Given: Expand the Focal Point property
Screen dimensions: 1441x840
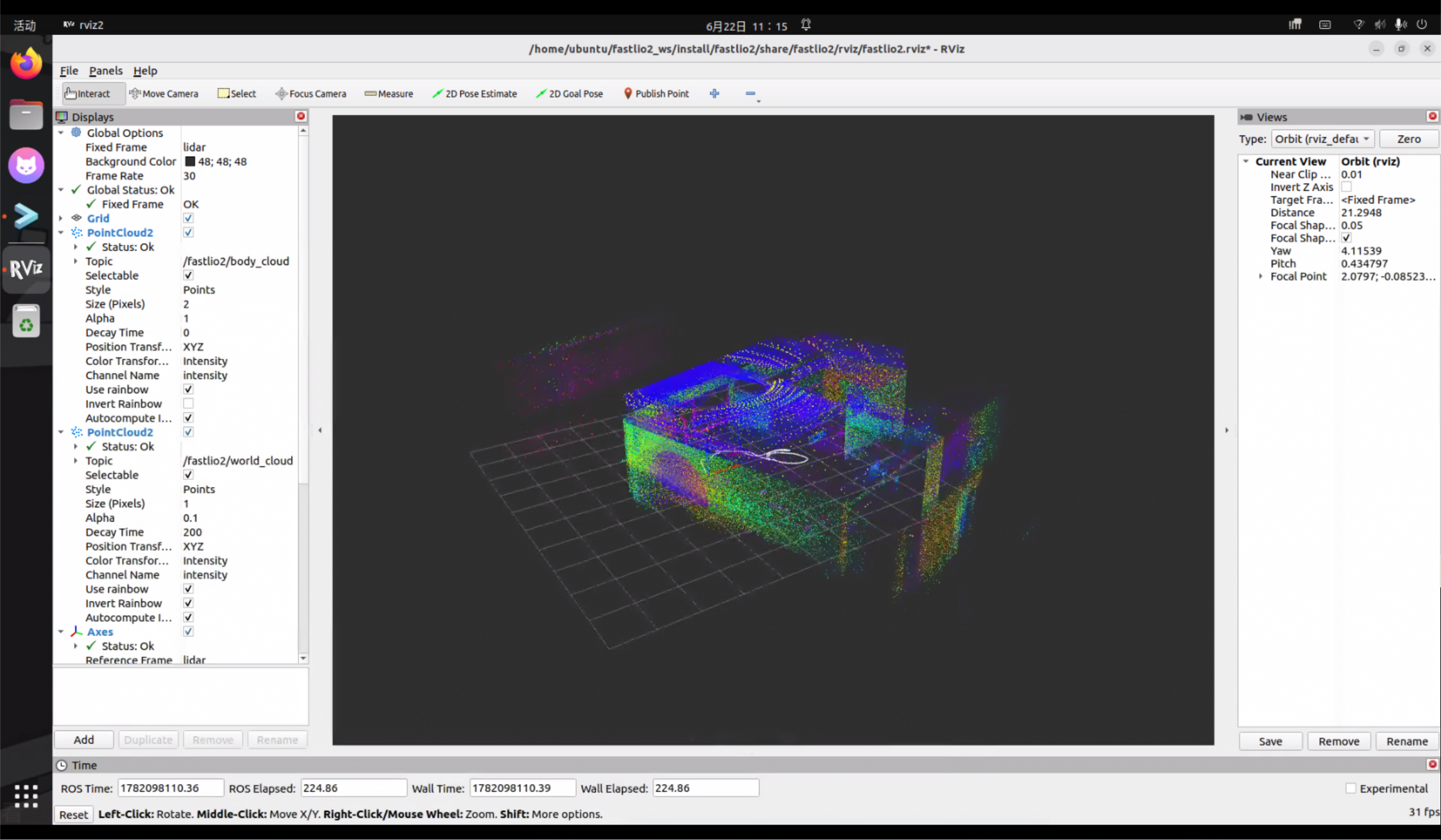Looking at the screenshot, I should click(1260, 276).
